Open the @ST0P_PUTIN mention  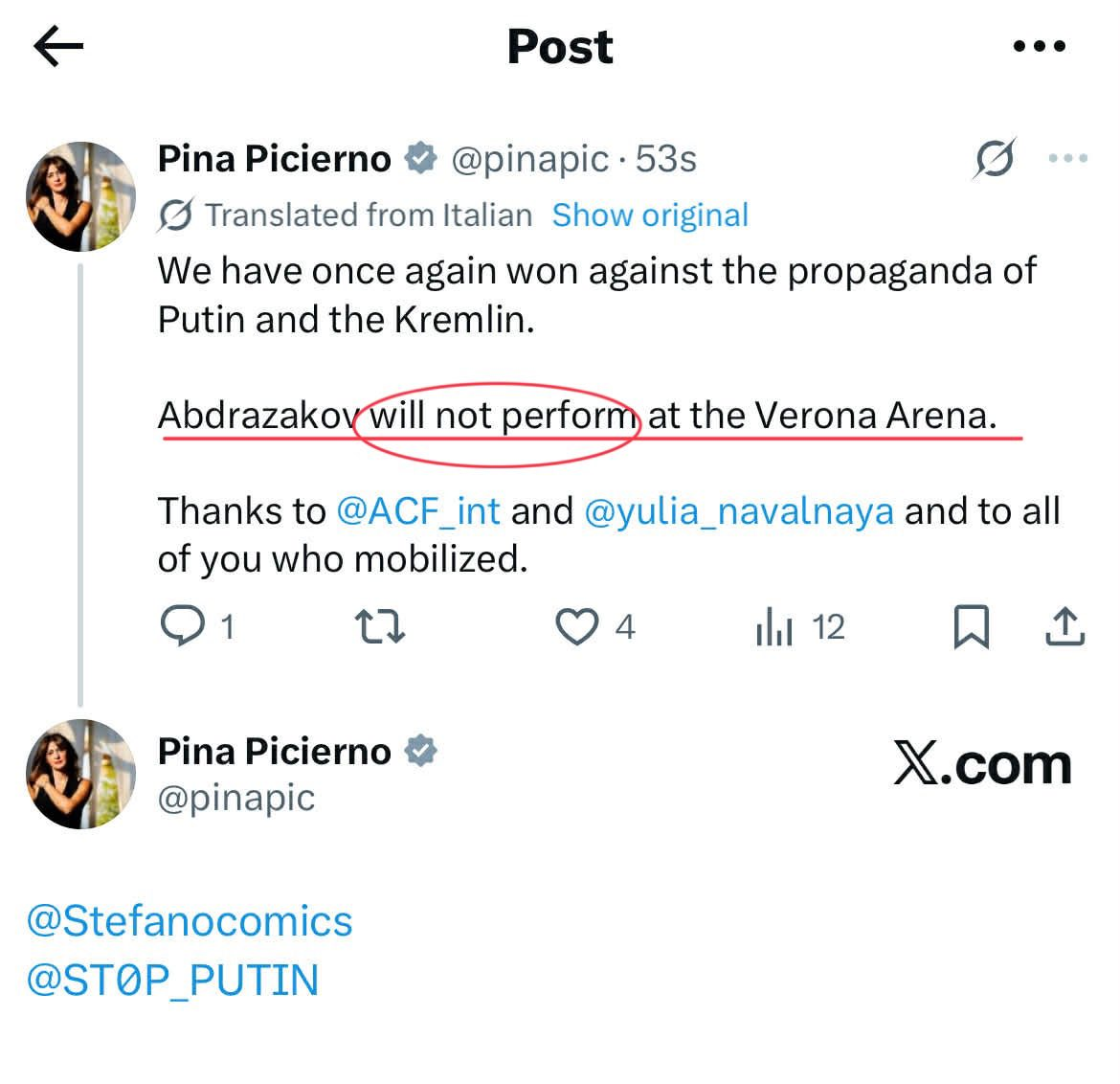pyautogui.click(x=172, y=981)
